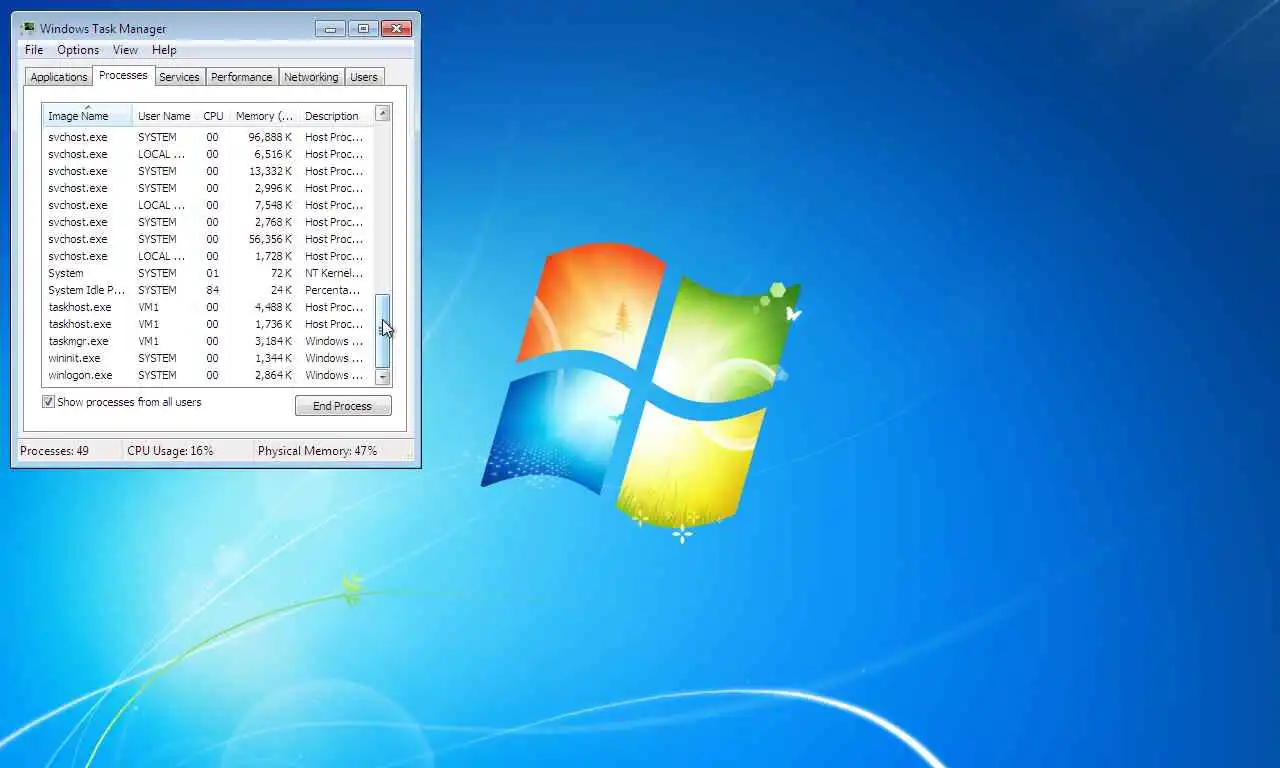This screenshot has width=1280, height=768.
Task: Click the 01 CPU value in System row
Action: coord(212,273)
